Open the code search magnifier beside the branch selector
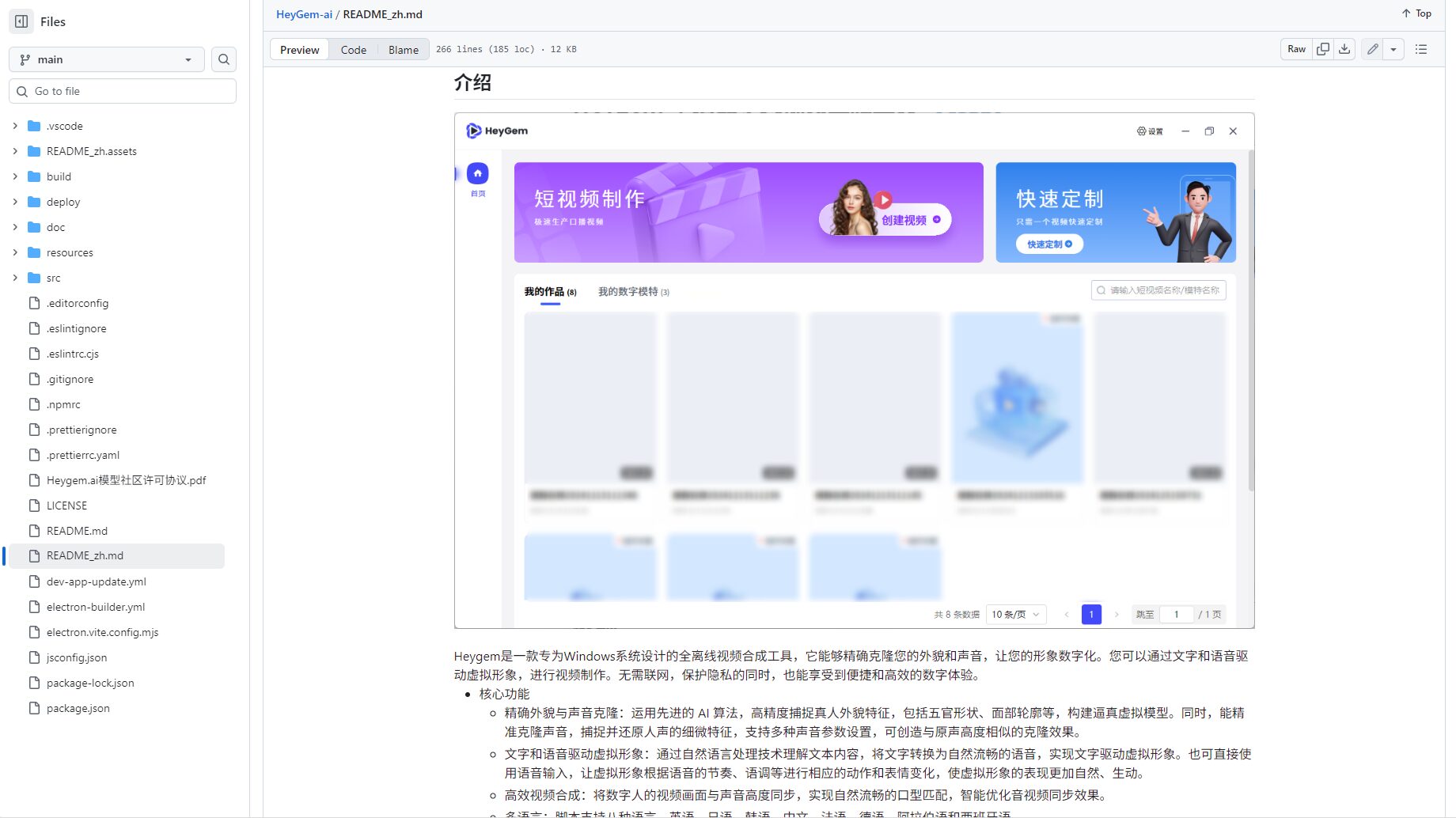 224,59
